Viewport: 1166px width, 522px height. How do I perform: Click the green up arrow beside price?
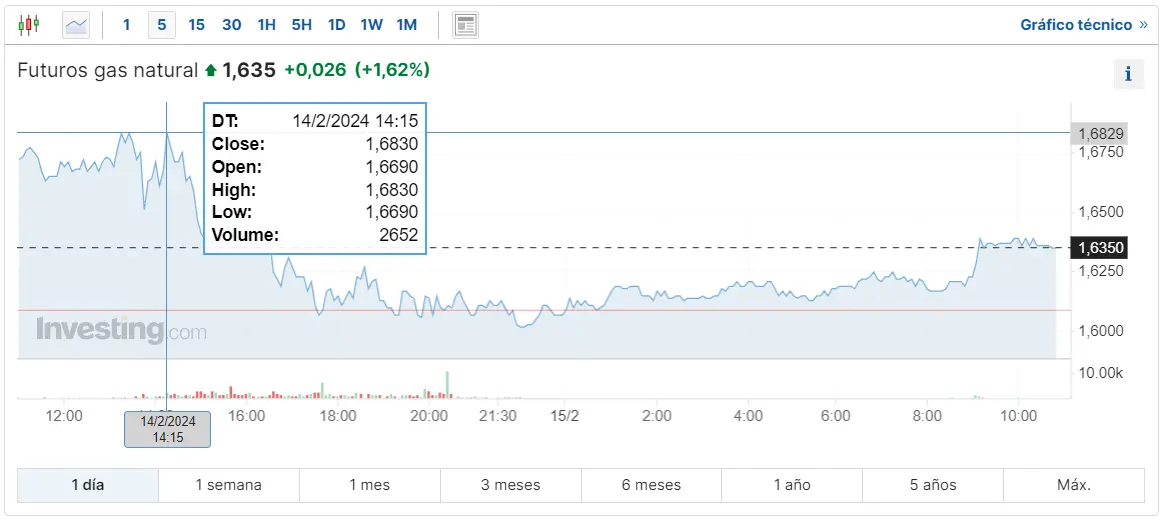tap(210, 70)
